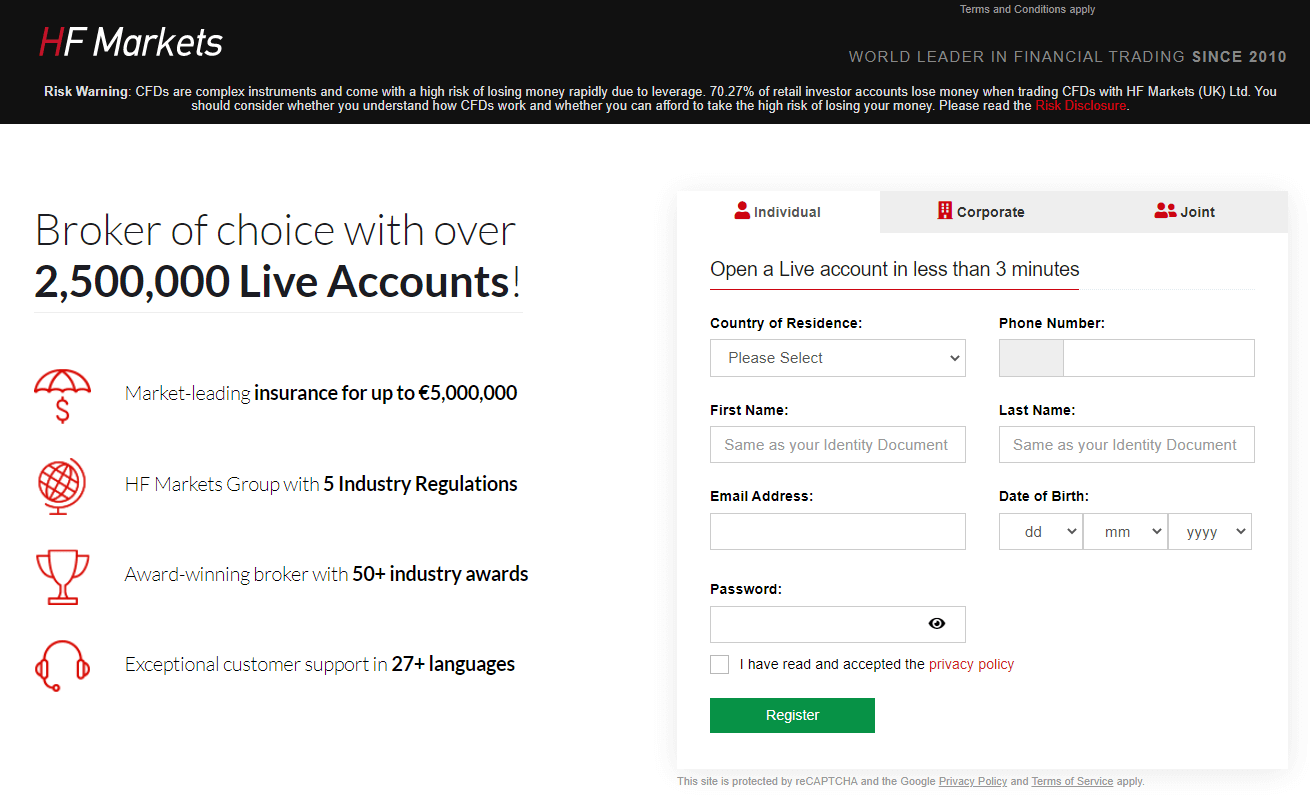Click '2,500,000 Live Accounts' headline text

(272, 282)
